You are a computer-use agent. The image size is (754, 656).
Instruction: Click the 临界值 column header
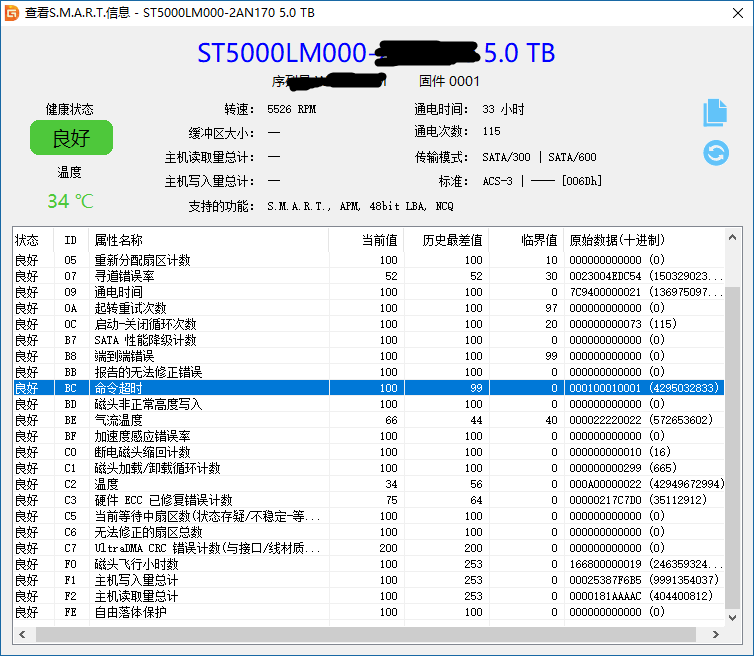527,240
